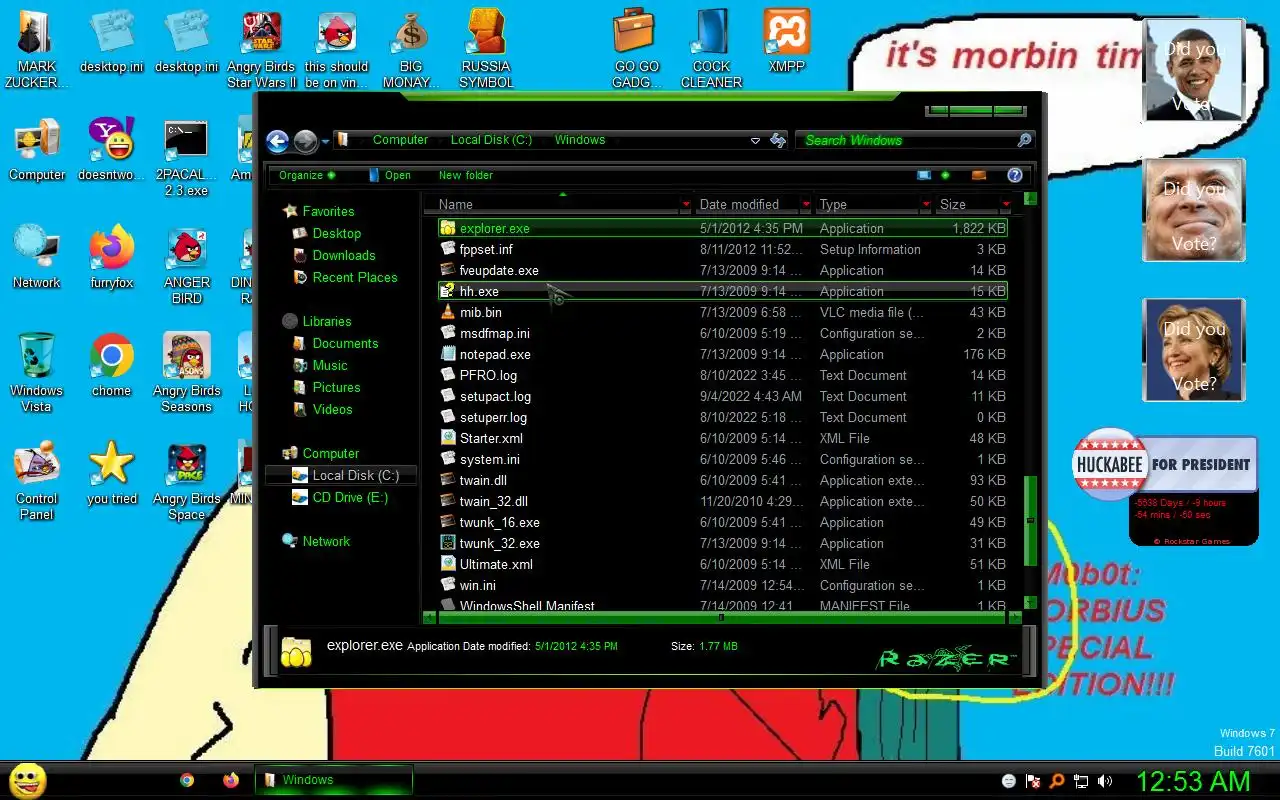Click the Explorer forward arrow button
The image size is (1280, 800).
[306, 141]
